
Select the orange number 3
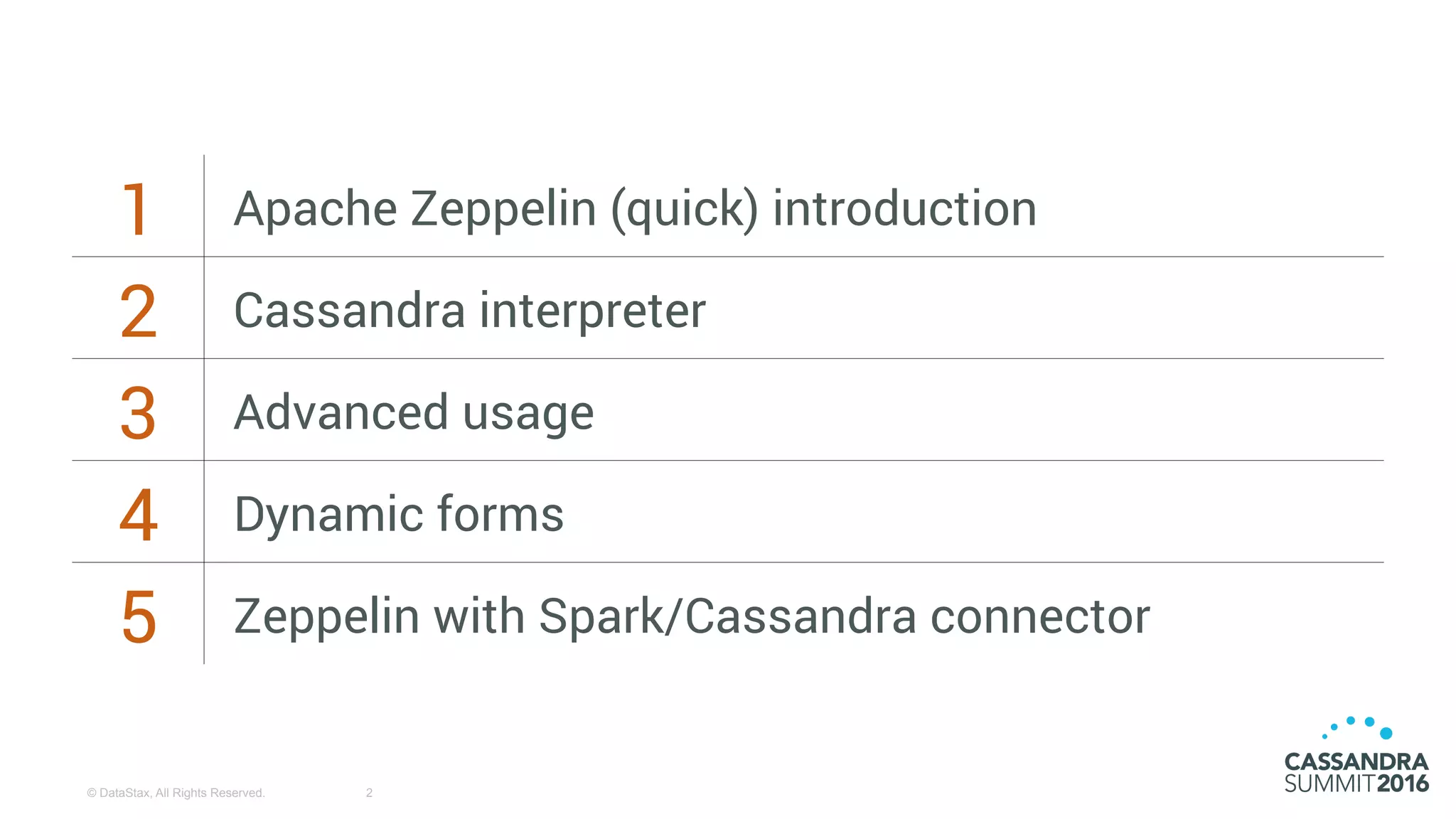pos(138,413)
